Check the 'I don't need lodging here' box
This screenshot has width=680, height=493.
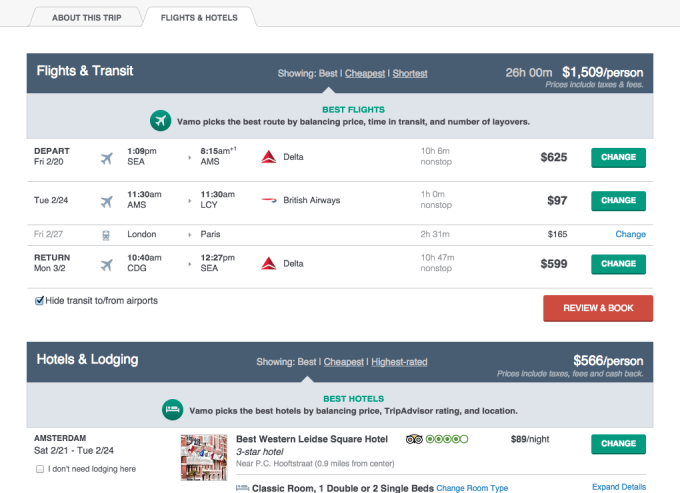(40, 469)
